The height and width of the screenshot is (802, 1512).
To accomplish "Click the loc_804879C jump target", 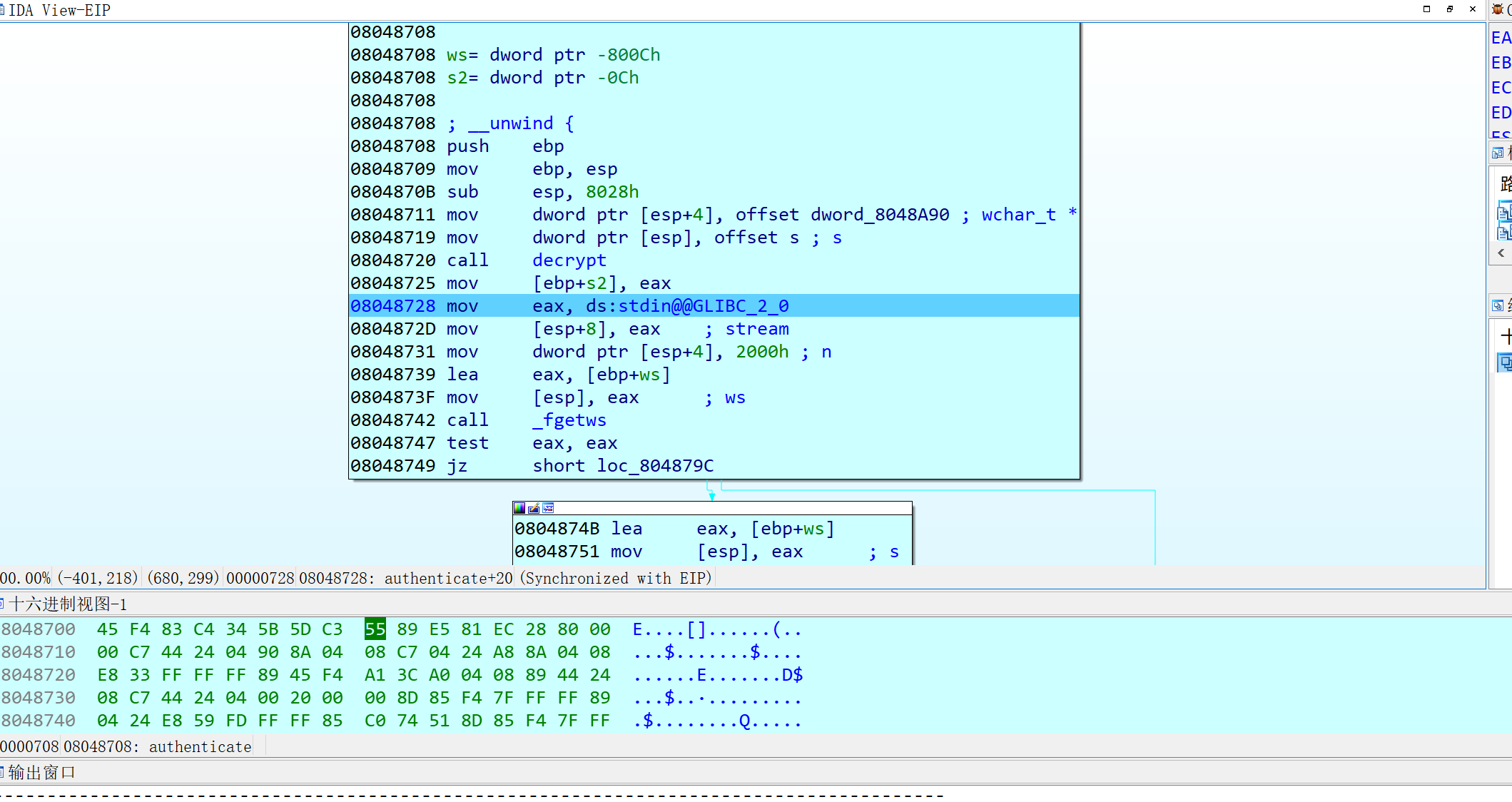I will click(654, 466).
